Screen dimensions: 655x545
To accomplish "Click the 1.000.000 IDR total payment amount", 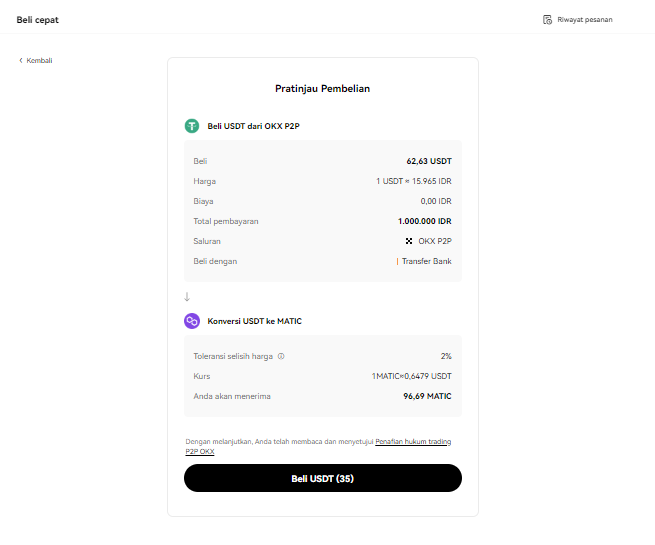I will [424, 221].
